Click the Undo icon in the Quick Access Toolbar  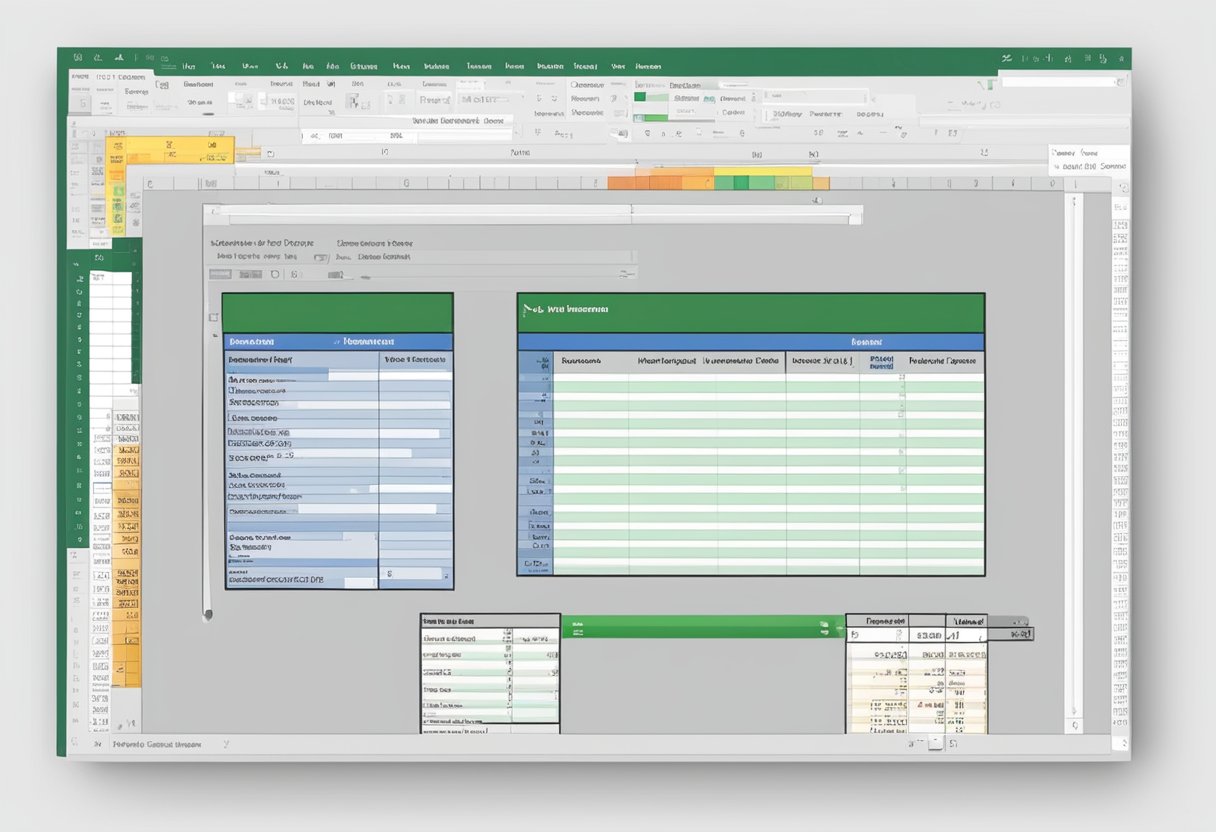click(120, 56)
